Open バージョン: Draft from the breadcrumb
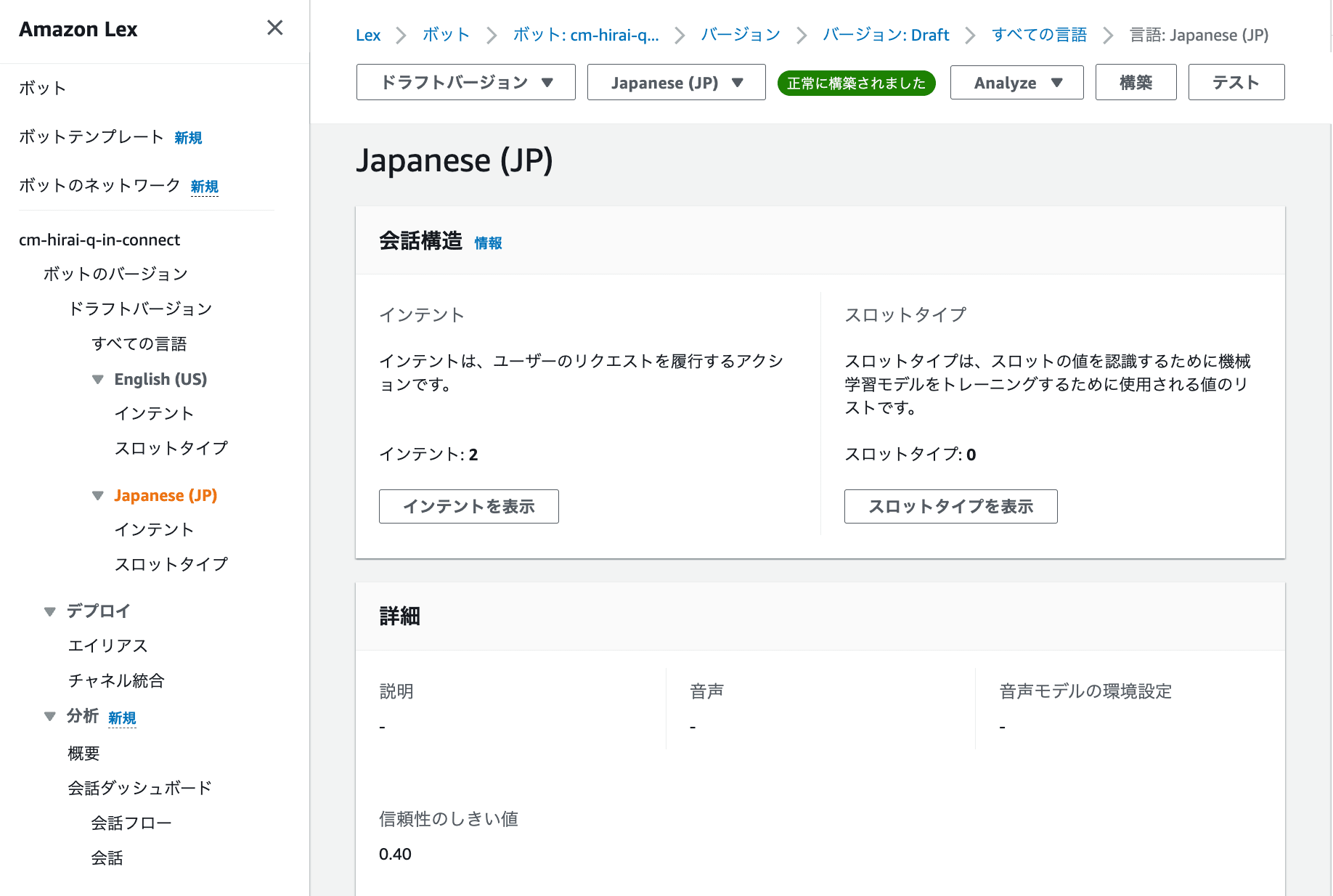The width and height of the screenshot is (1333, 896). coord(885,34)
